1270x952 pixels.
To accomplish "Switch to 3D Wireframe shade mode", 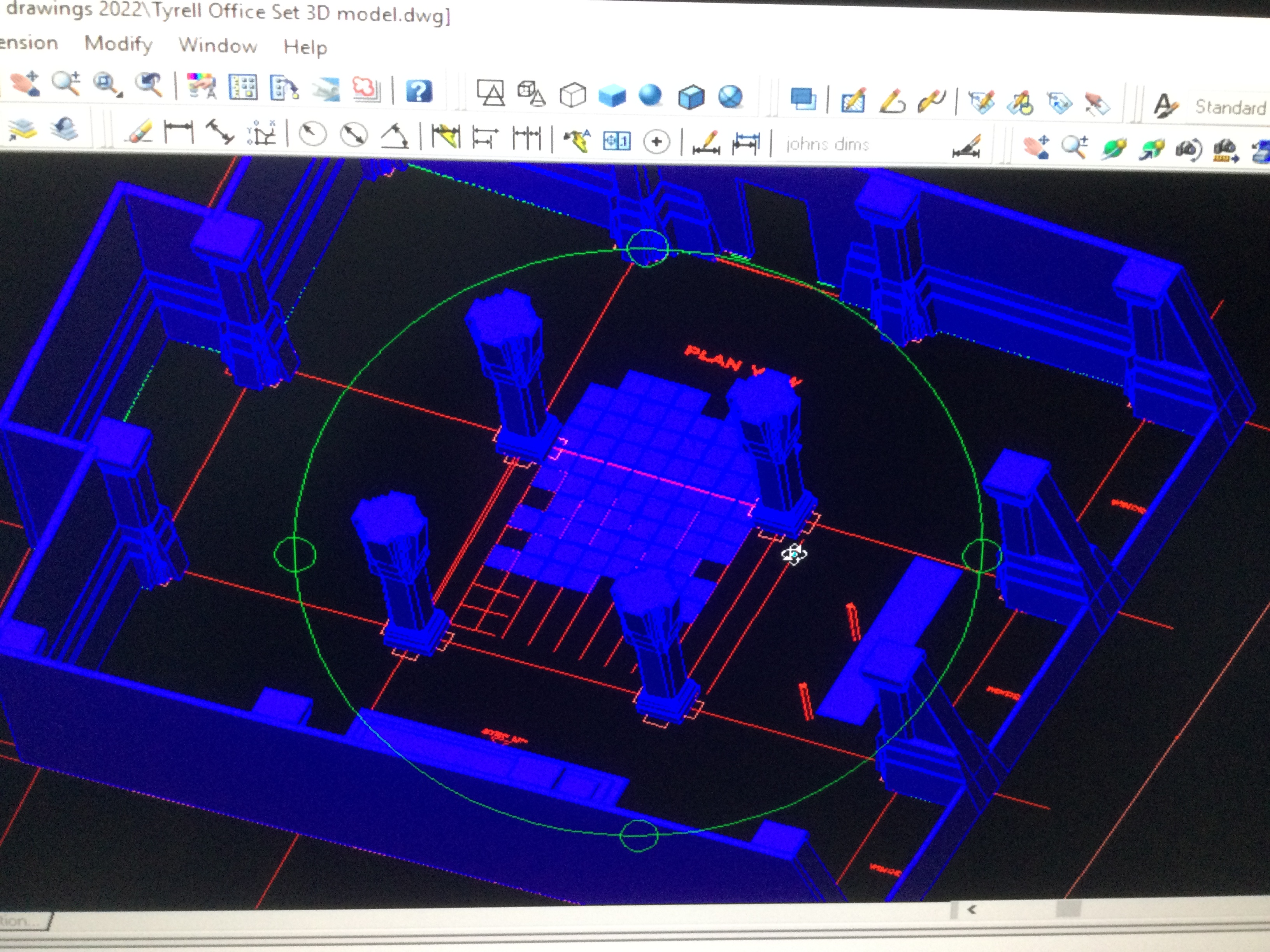I will (x=531, y=94).
